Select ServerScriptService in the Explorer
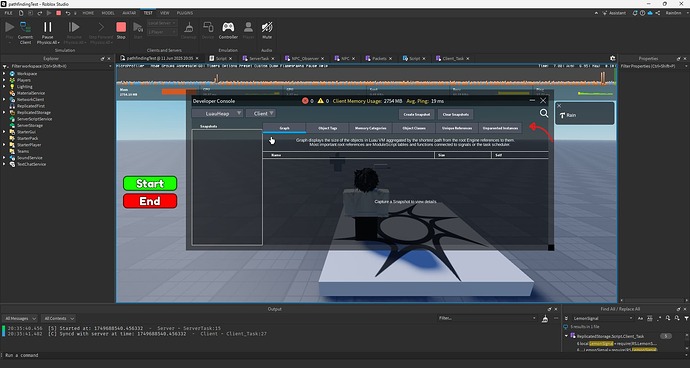690x368 pixels. 34,119
